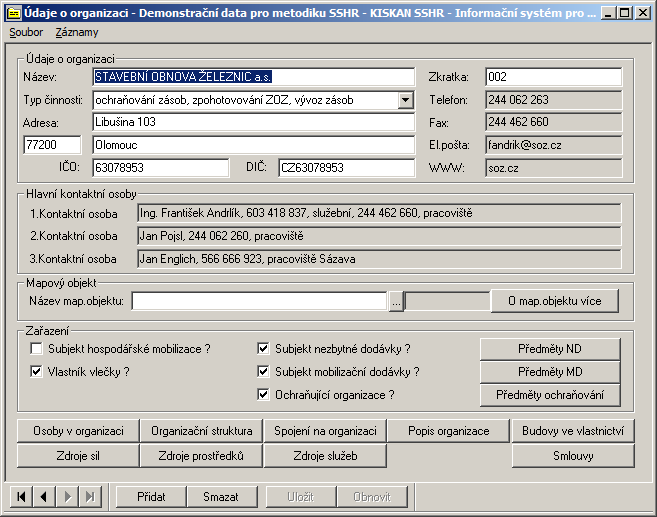This screenshot has width=657, height=517.
Task: Click WWW value soz.cz
Action: point(554,168)
